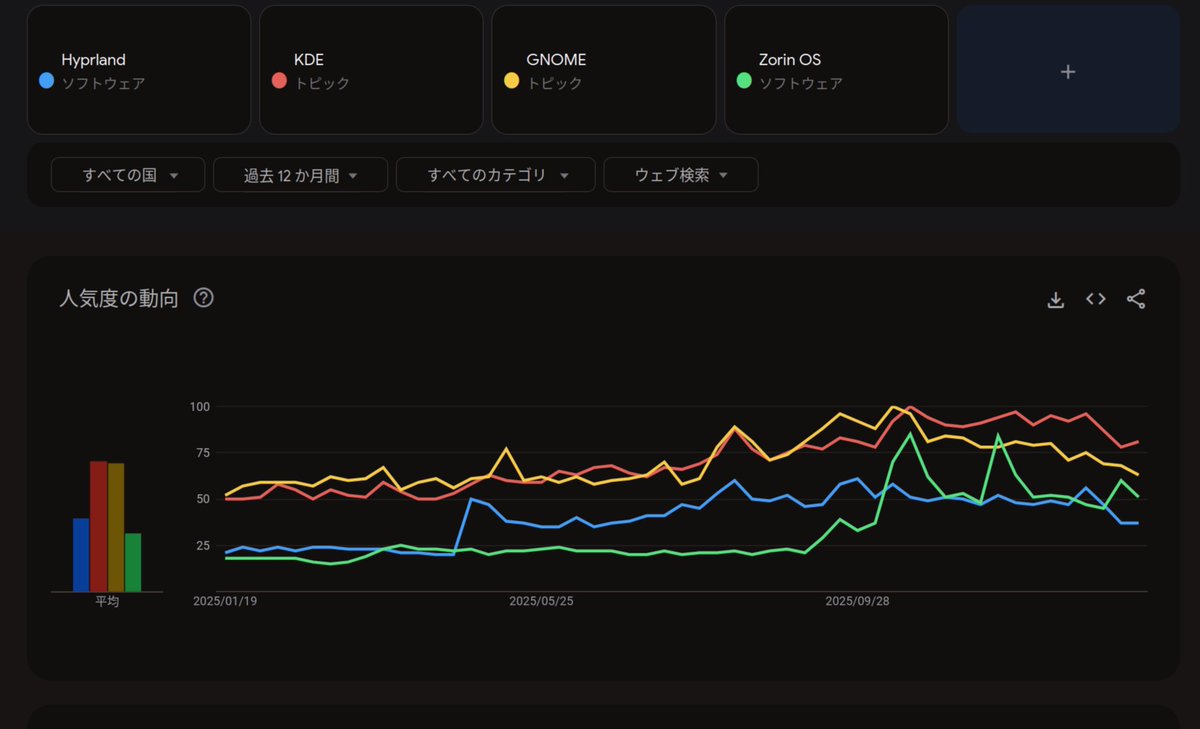This screenshot has height=729, width=1200.
Task: Click the yellow average bar for GNOME
Action: pos(116,528)
